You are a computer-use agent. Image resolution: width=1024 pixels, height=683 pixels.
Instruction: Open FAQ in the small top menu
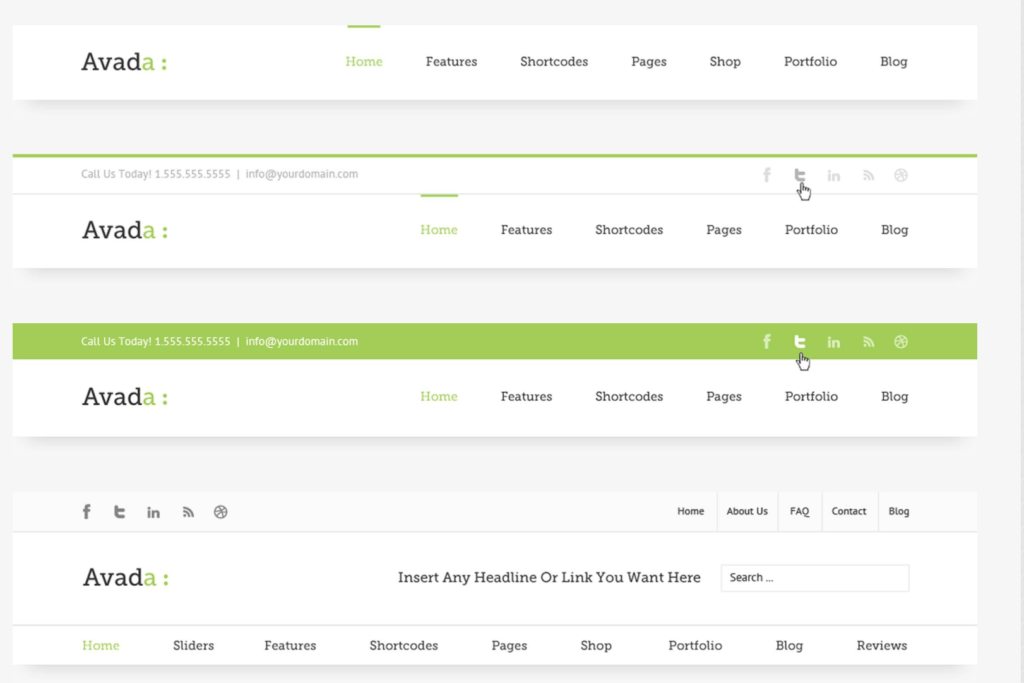coord(799,511)
